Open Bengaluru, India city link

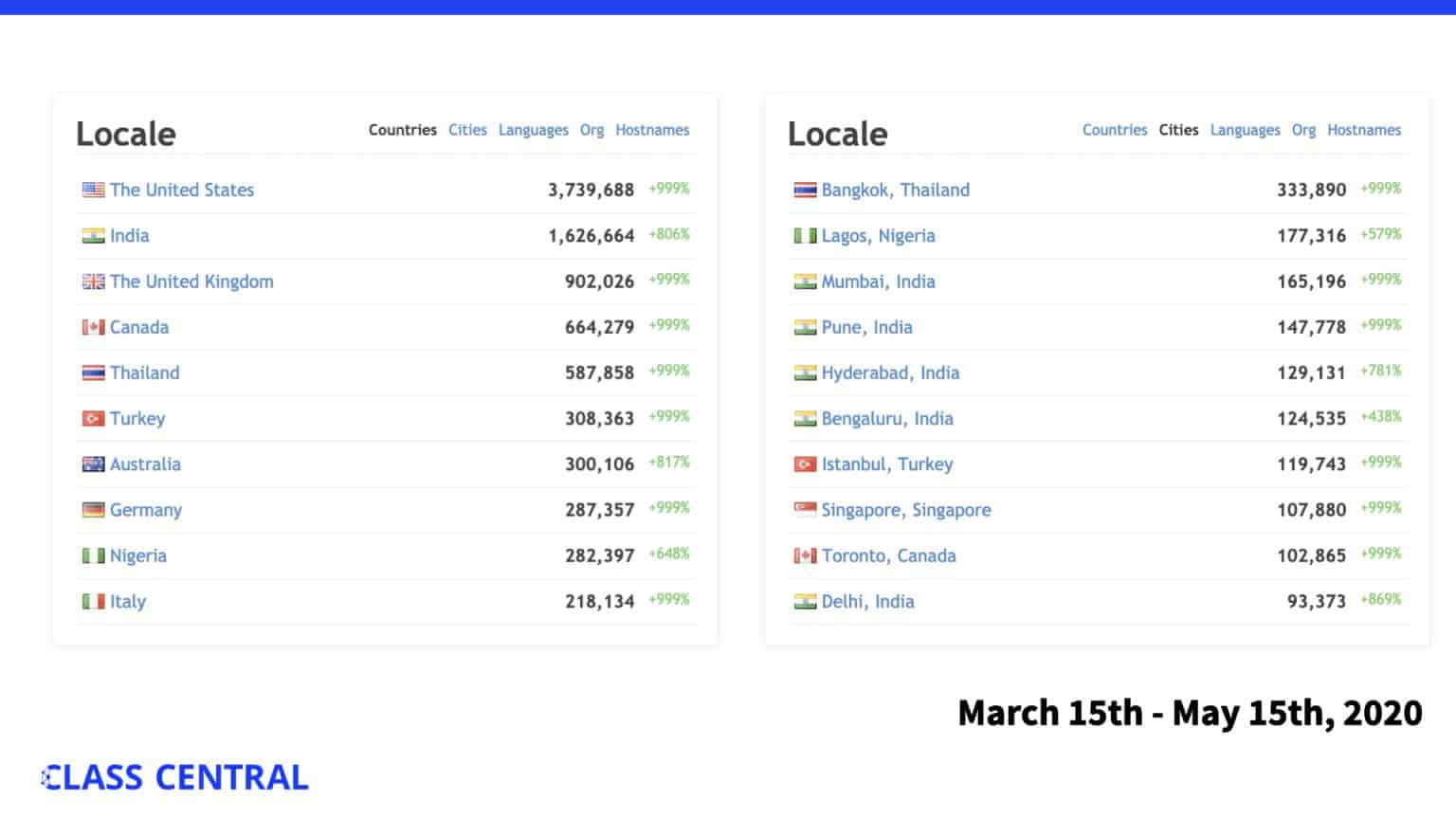click(x=888, y=419)
